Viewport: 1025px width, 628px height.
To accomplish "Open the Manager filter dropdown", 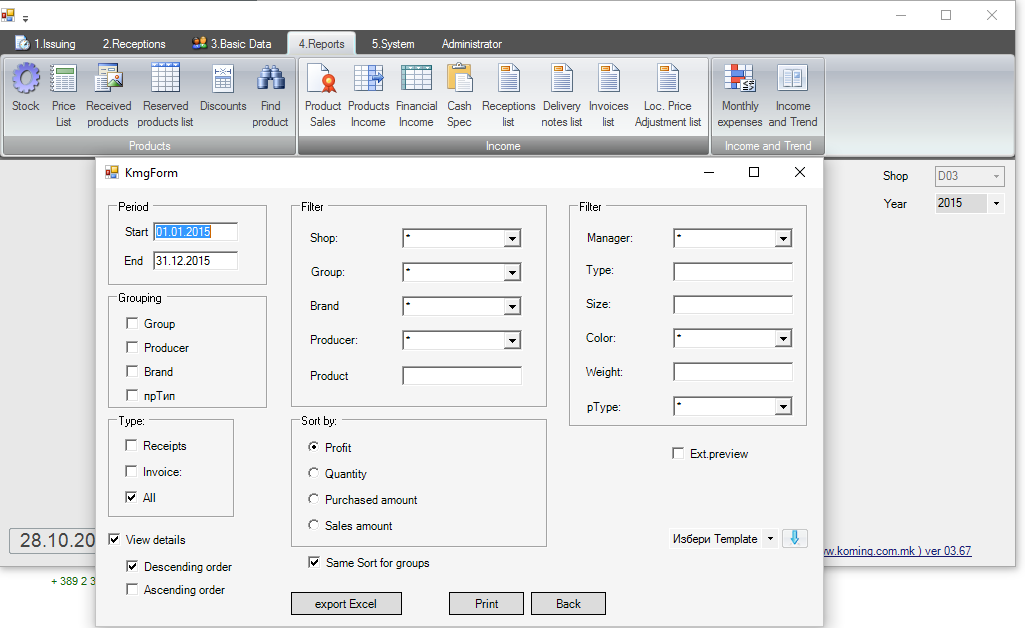I will [783, 239].
